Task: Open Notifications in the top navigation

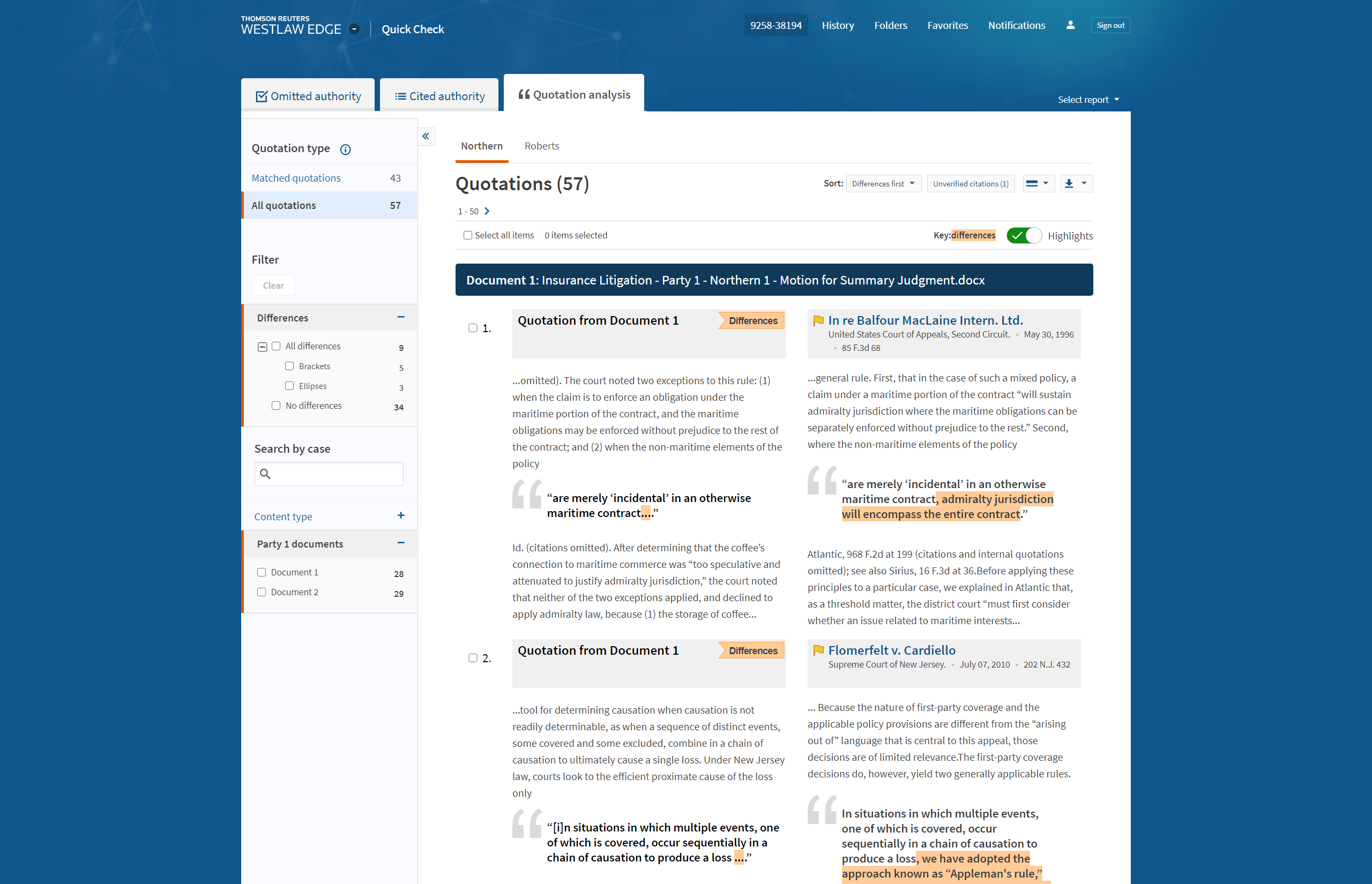Action: (1016, 25)
